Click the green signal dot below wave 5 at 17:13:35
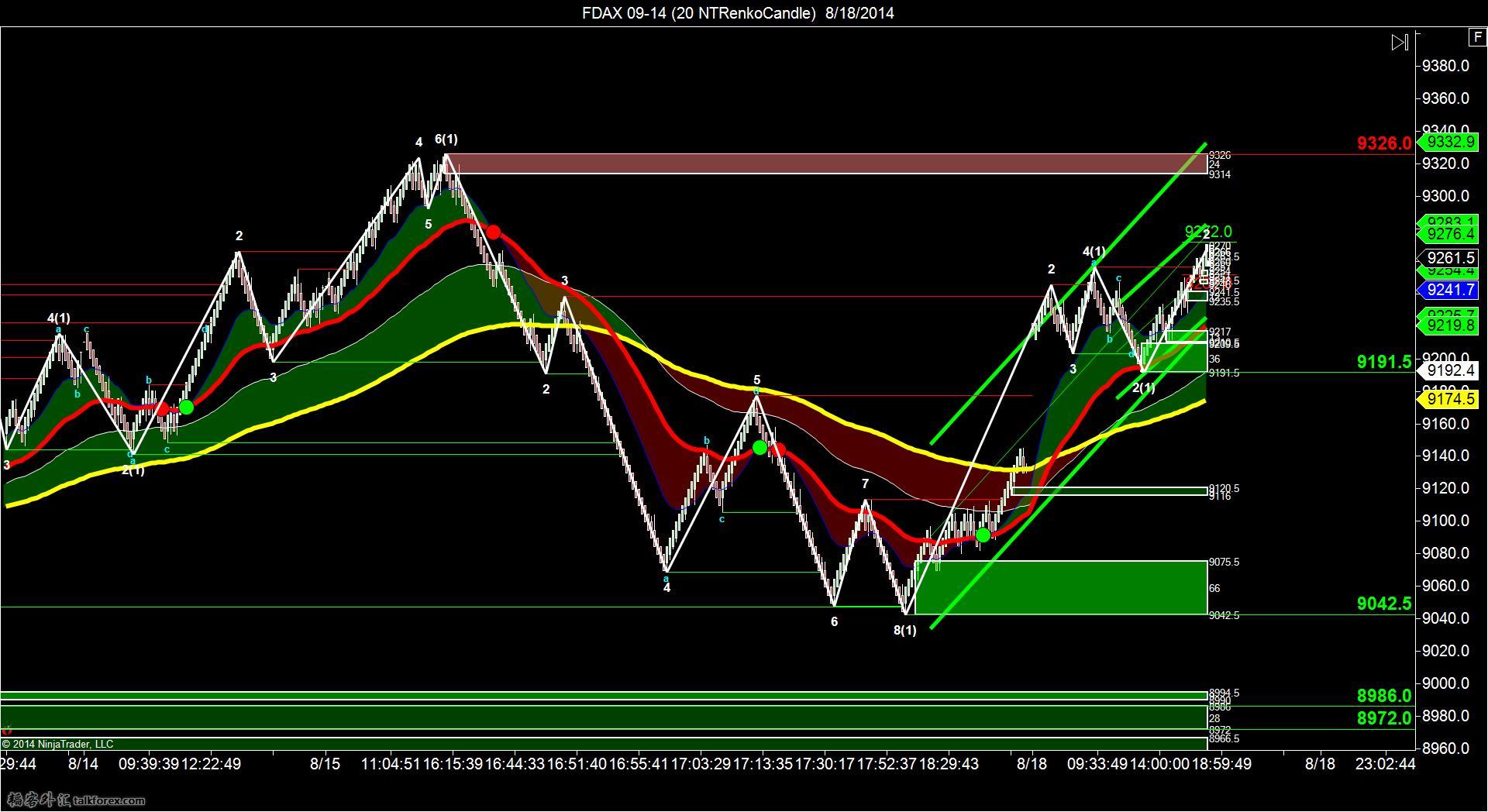 (759, 448)
